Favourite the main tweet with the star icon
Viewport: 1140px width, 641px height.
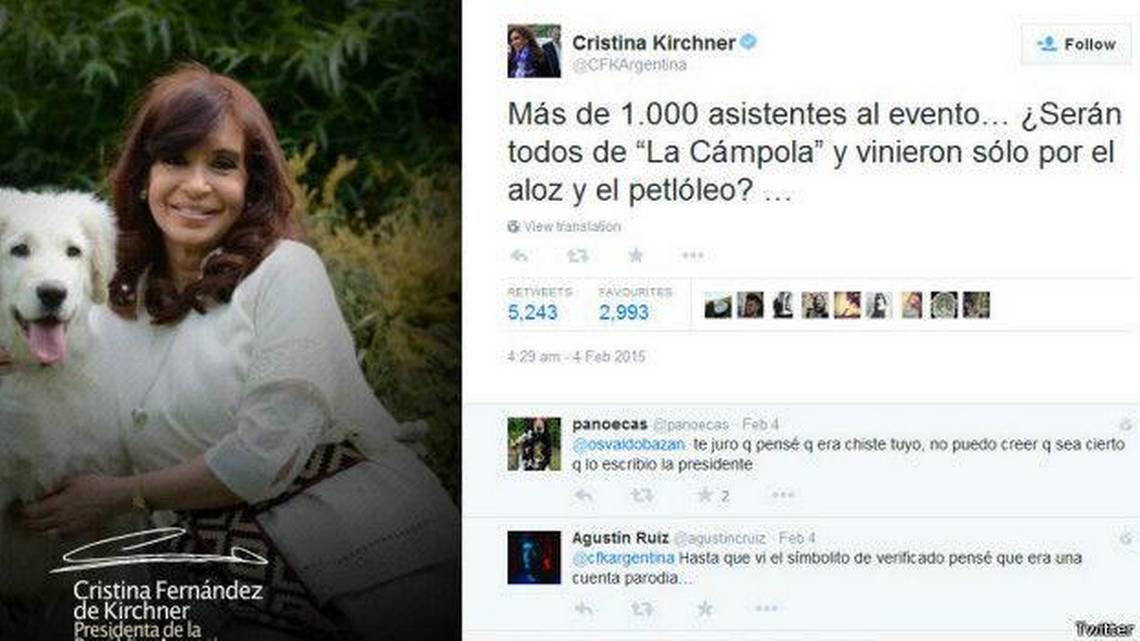click(636, 255)
